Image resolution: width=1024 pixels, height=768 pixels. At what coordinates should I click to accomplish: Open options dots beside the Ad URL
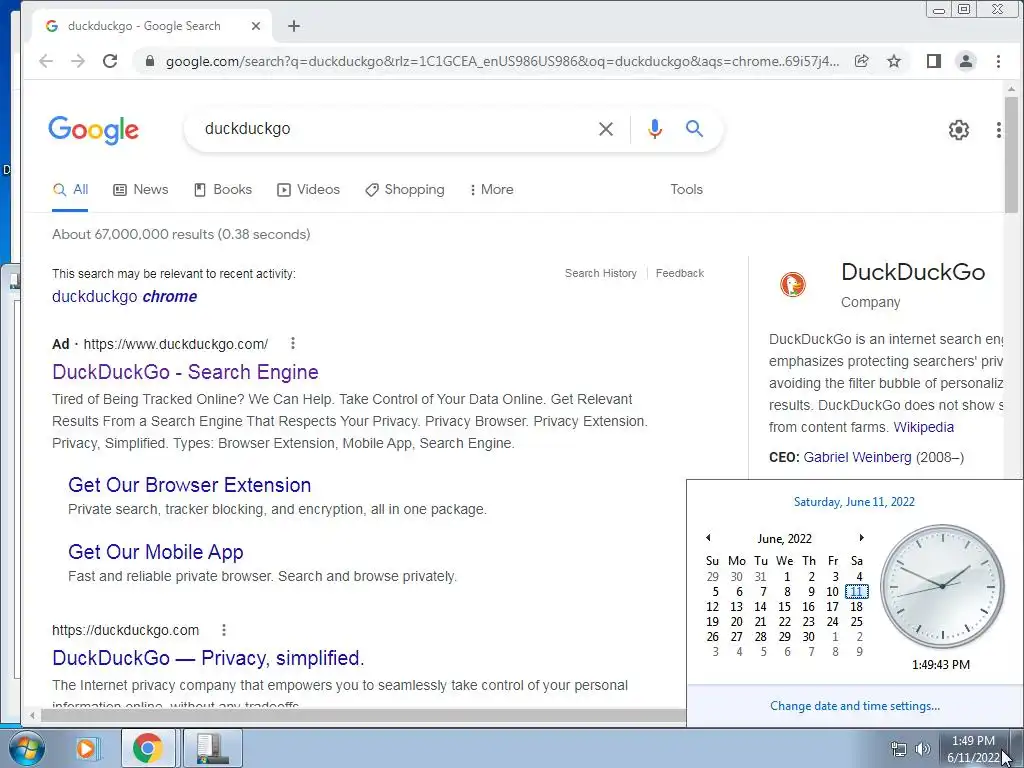tap(293, 343)
